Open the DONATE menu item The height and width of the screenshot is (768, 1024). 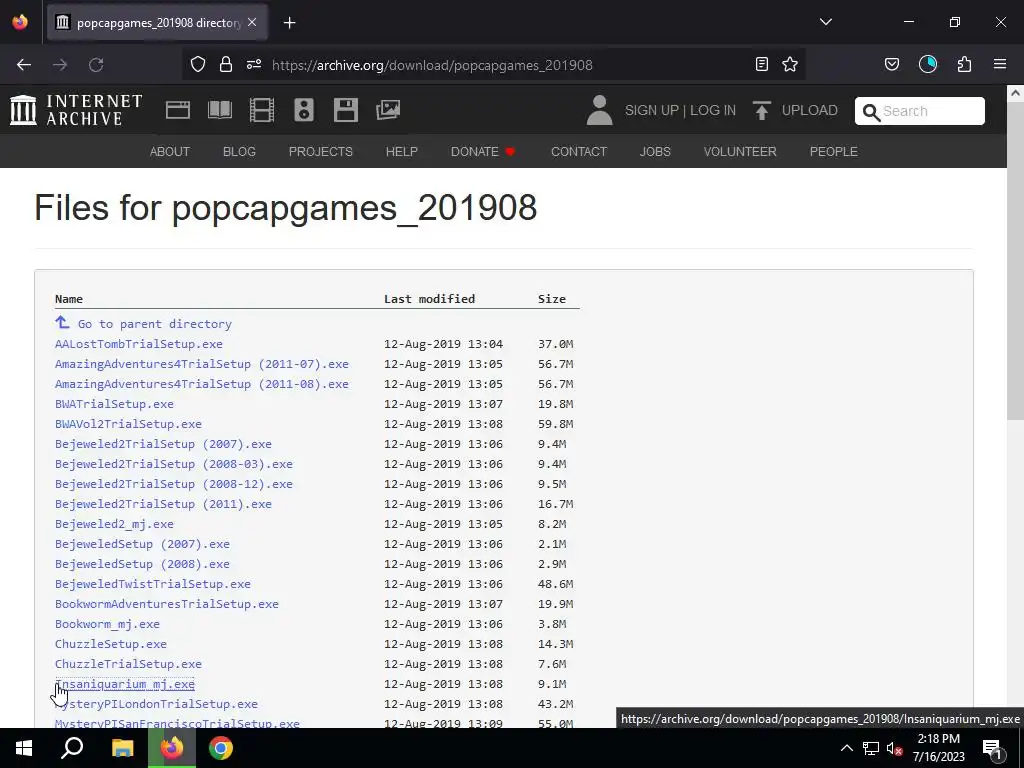click(483, 152)
